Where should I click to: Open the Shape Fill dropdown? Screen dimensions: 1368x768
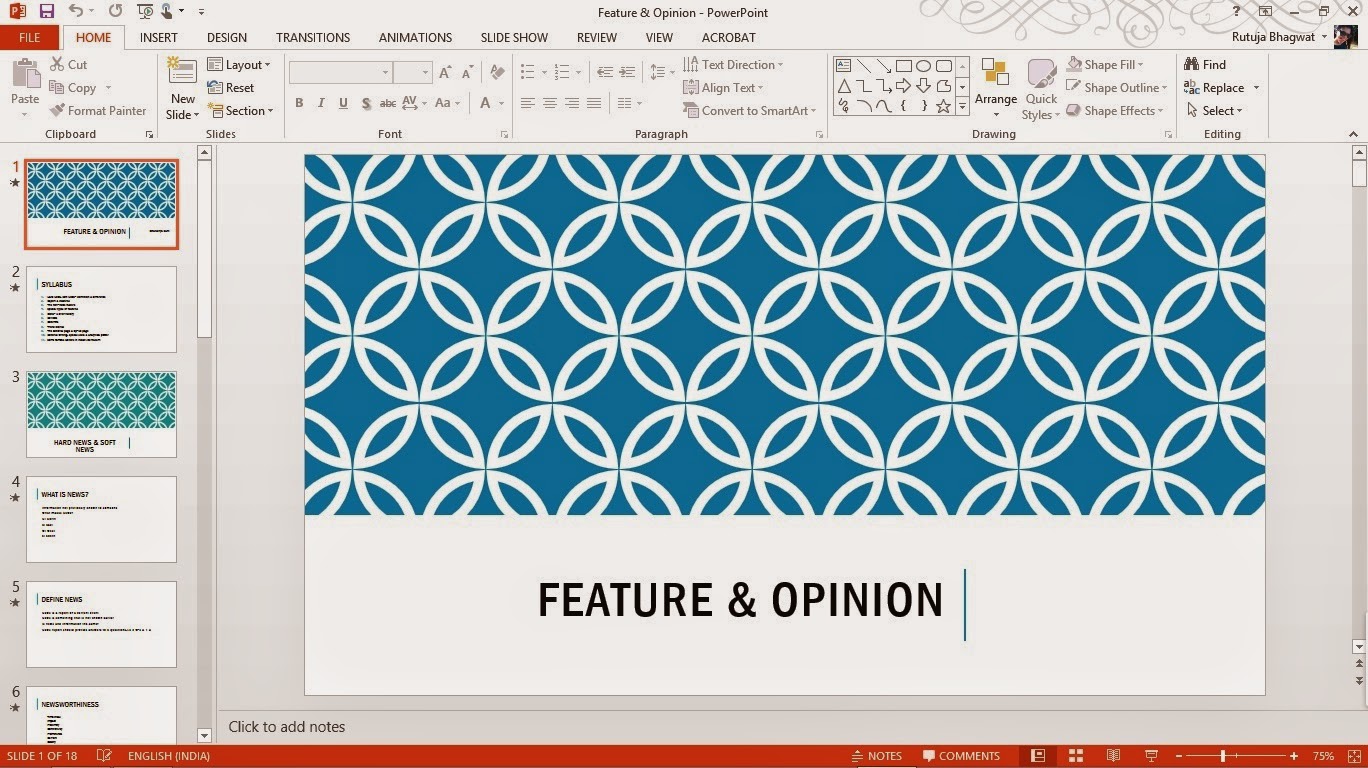click(1105, 64)
